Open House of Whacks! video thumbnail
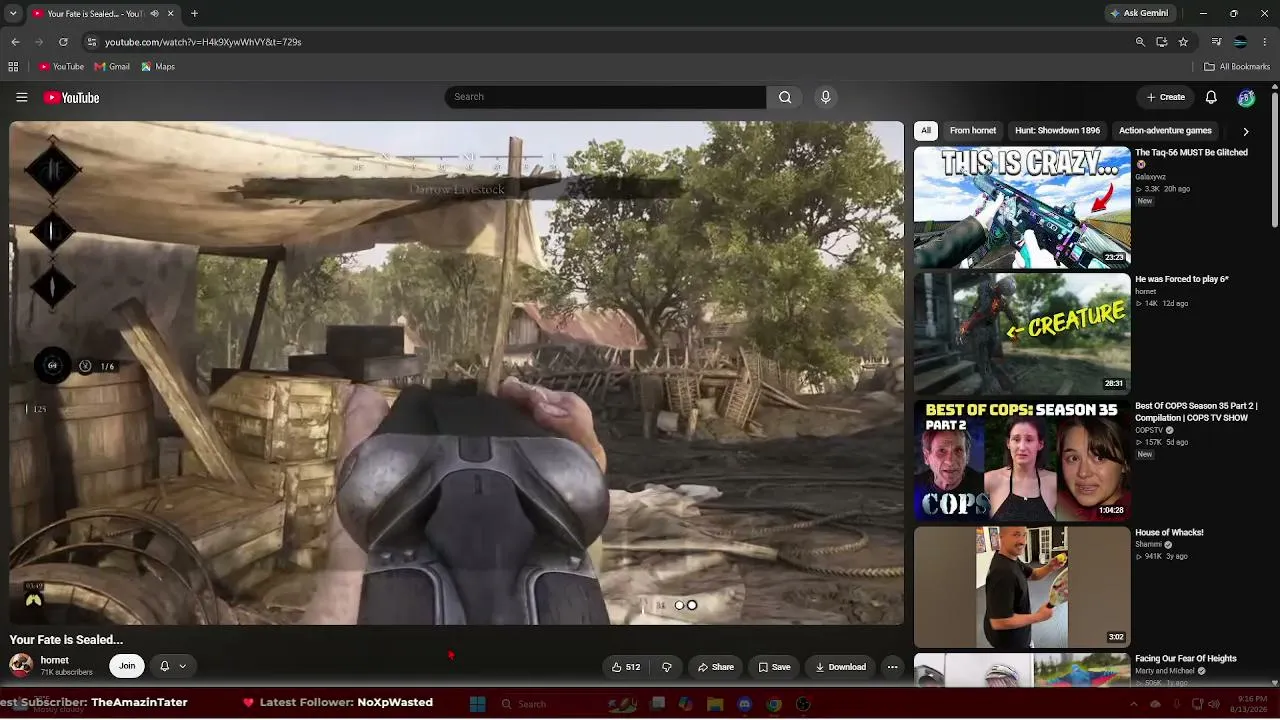 [1022, 587]
